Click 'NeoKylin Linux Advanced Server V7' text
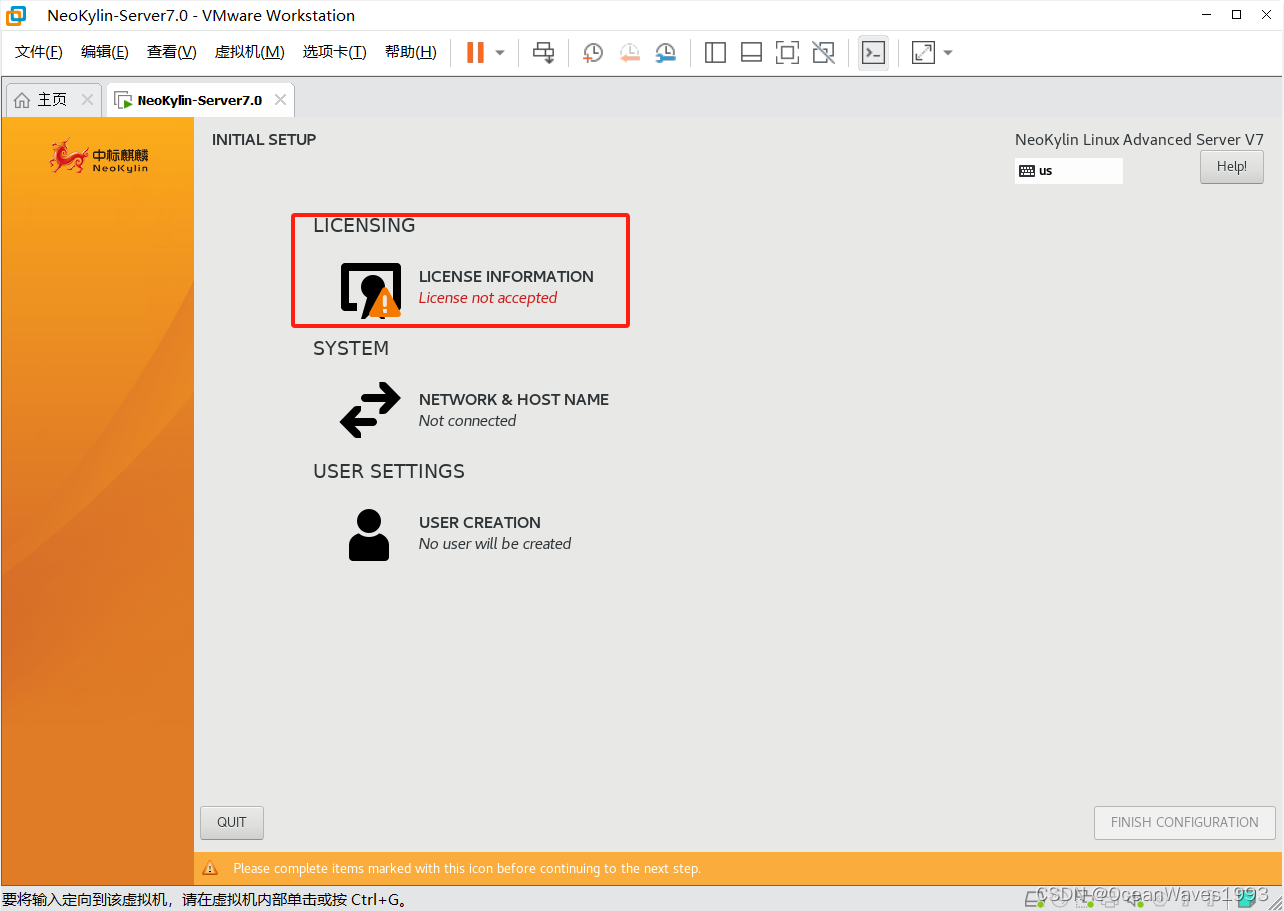 tap(1139, 140)
